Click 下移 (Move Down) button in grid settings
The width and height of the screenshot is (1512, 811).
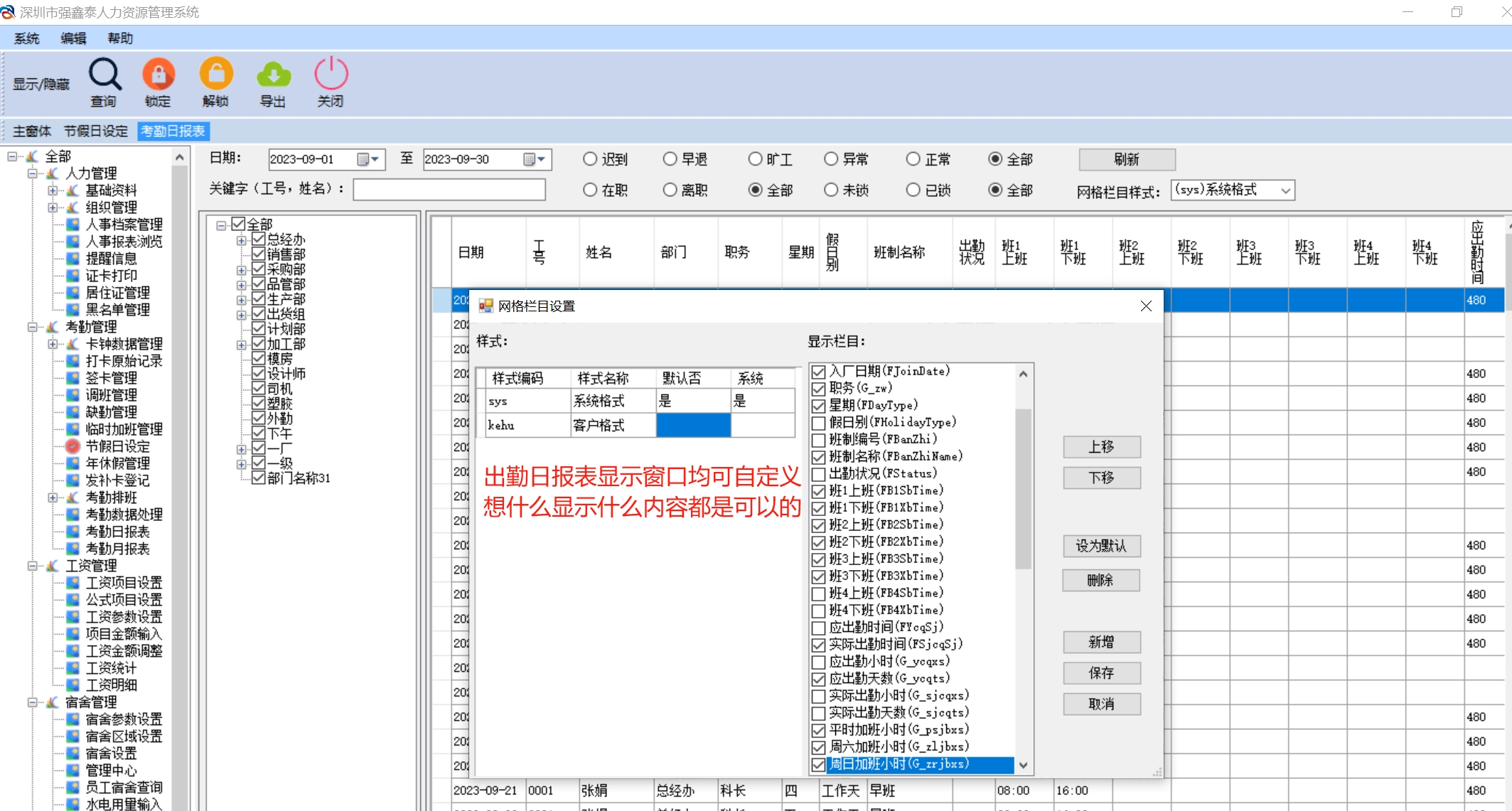click(1098, 477)
